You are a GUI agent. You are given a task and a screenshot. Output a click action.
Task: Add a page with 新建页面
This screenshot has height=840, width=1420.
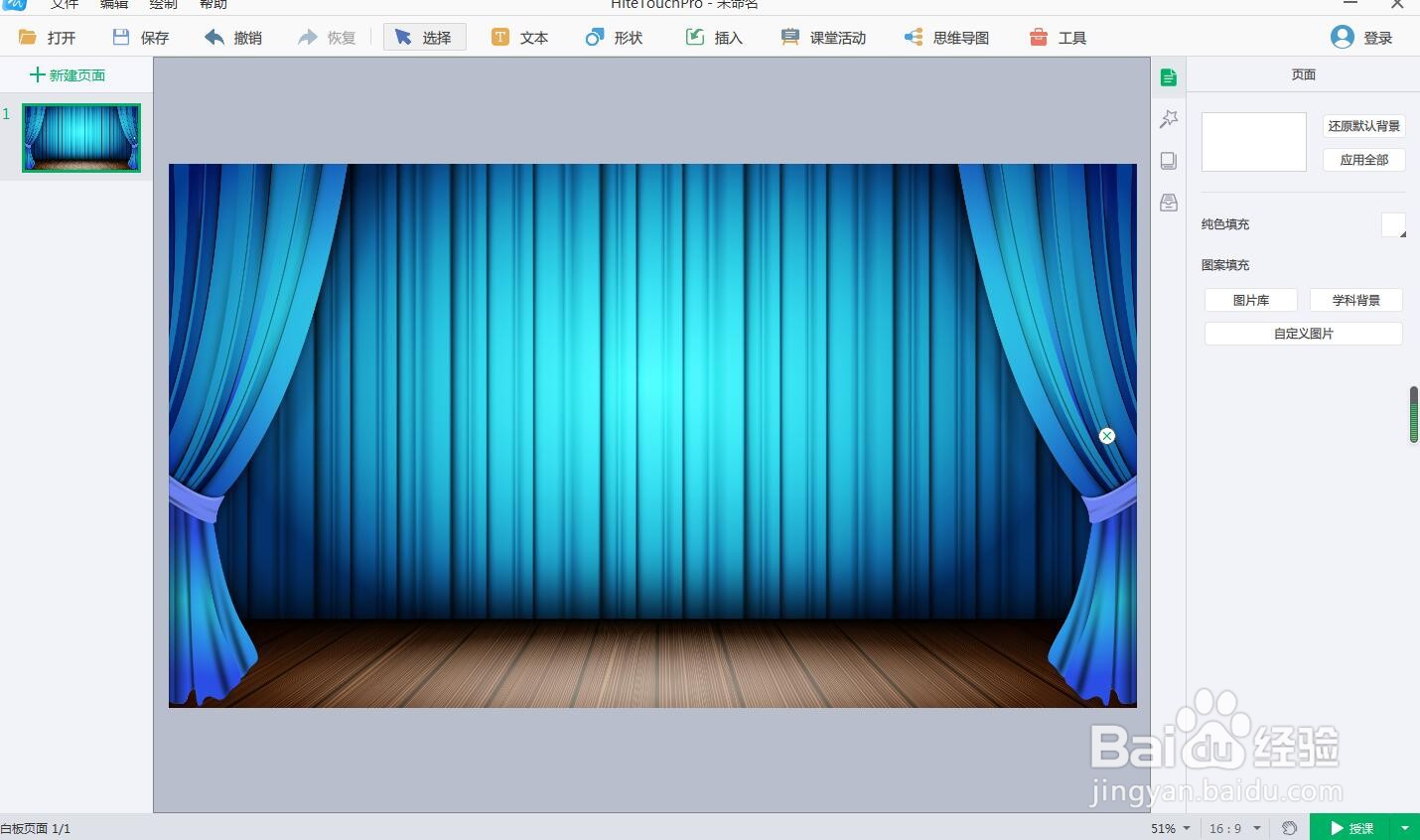pyautogui.click(x=68, y=75)
